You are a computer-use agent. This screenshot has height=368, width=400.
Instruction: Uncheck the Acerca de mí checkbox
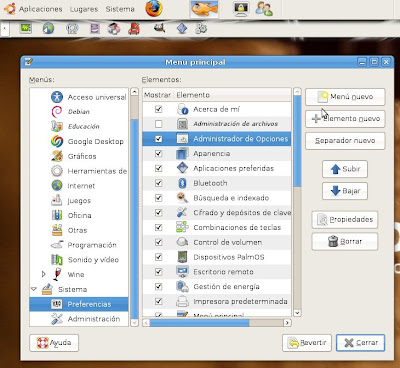pyautogui.click(x=159, y=109)
